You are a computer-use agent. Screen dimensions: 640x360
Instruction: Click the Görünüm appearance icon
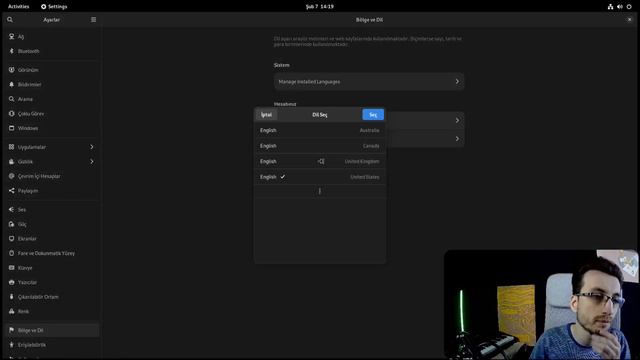11,70
